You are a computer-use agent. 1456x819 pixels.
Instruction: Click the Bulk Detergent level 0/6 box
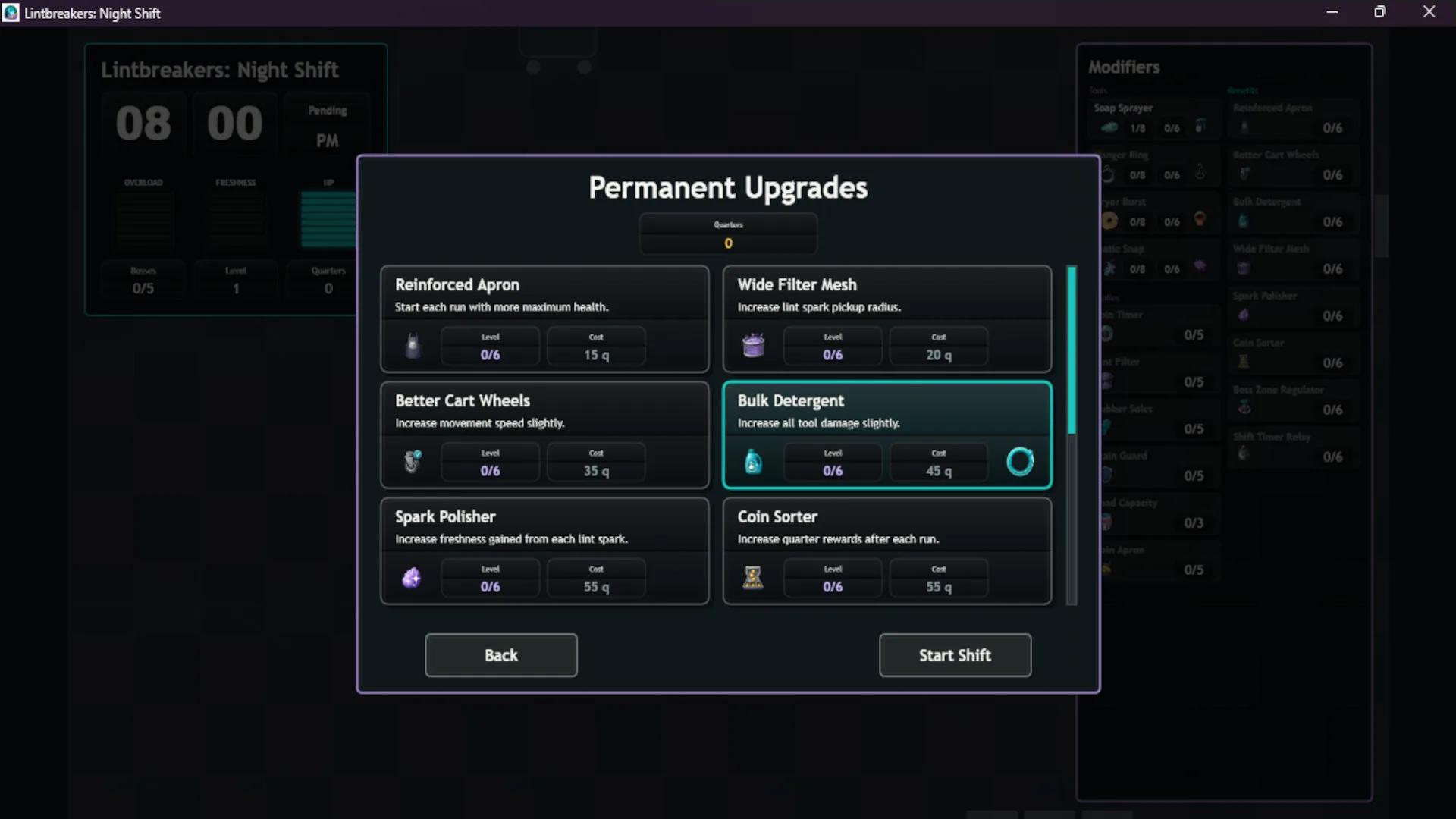(833, 463)
